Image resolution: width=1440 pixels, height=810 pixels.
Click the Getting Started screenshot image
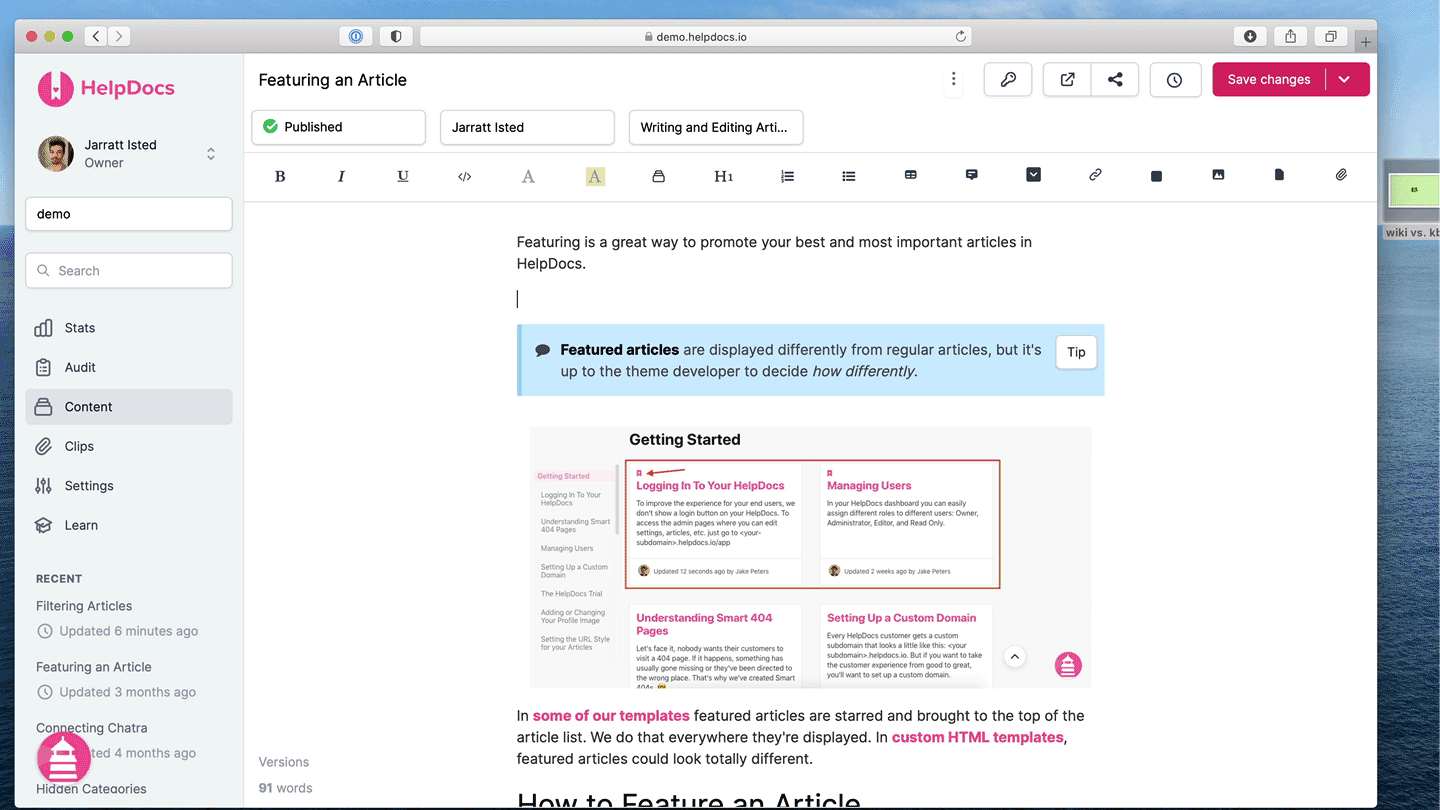(x=810, y=557)
